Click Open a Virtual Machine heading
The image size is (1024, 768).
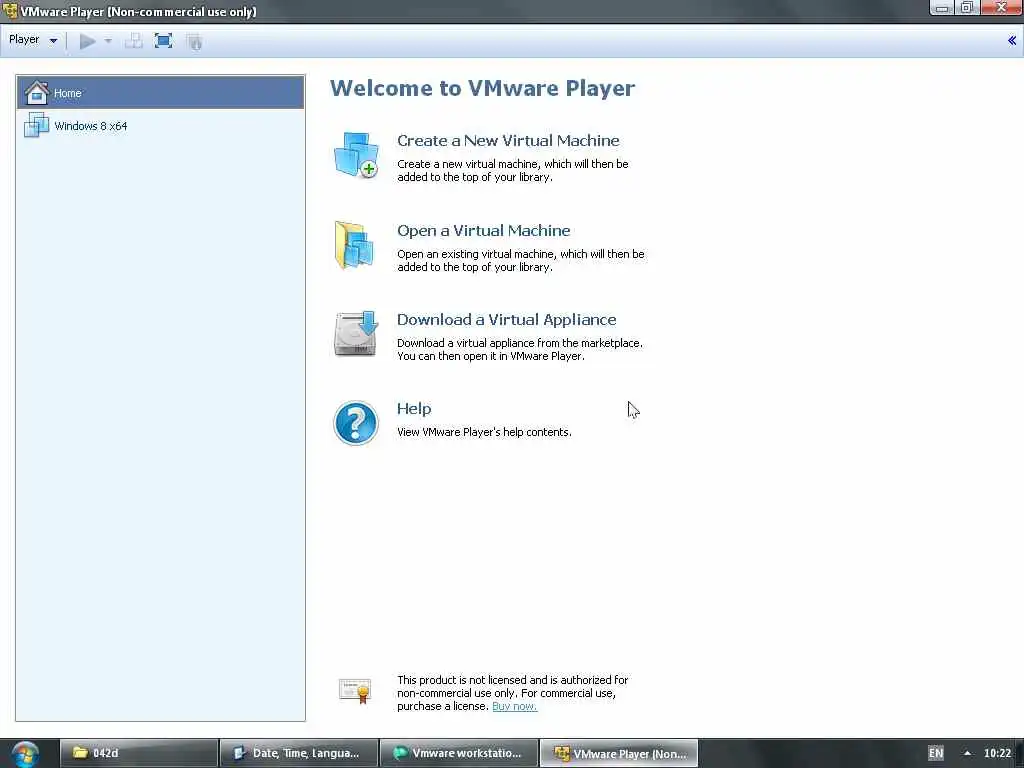[x=483, y=231]
